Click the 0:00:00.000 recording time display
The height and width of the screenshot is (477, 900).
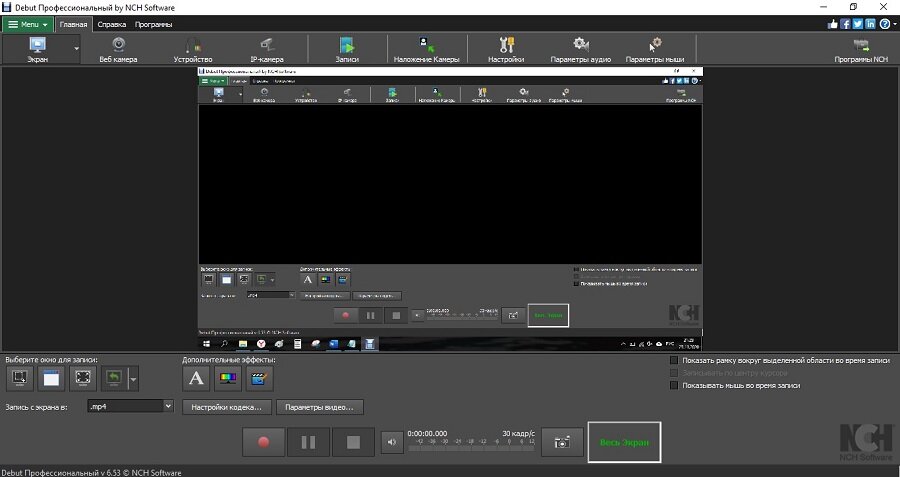click(427, 433)
